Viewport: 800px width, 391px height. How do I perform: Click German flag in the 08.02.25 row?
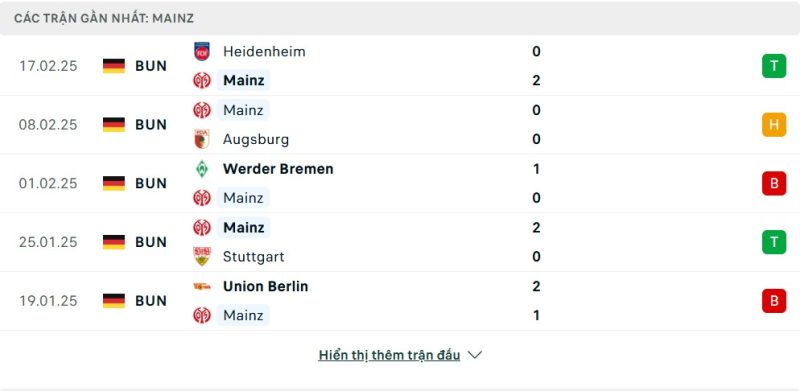pos(114,125)
